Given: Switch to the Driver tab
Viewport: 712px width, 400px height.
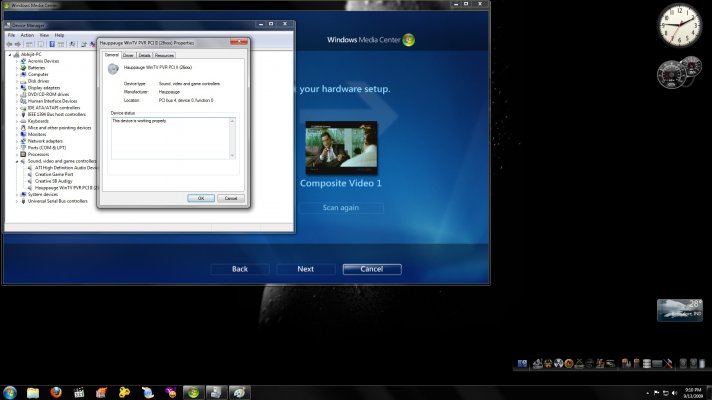Looking at the screenshot, I should [129, 55].
